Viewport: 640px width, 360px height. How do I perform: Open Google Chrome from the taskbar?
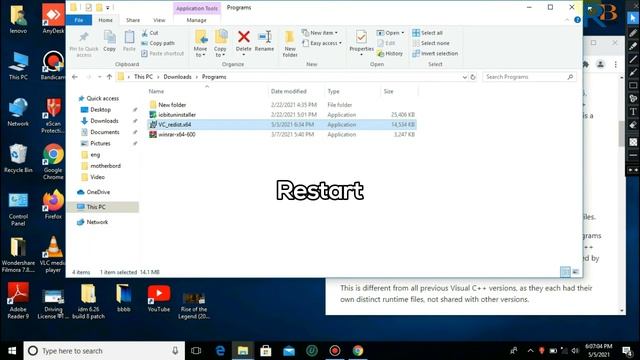(x=358, y=351)
